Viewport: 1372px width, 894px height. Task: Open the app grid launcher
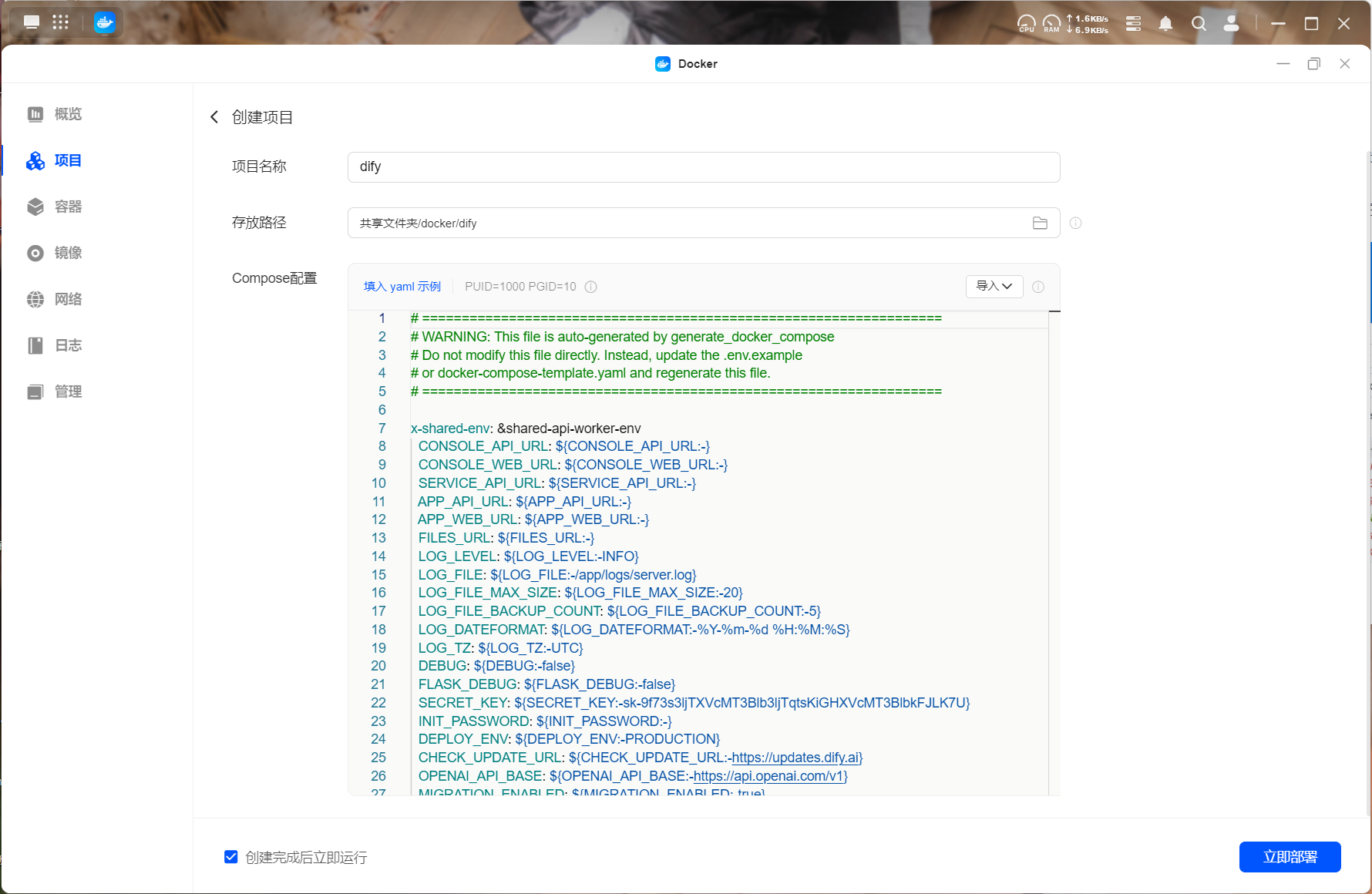click(61, 22)
